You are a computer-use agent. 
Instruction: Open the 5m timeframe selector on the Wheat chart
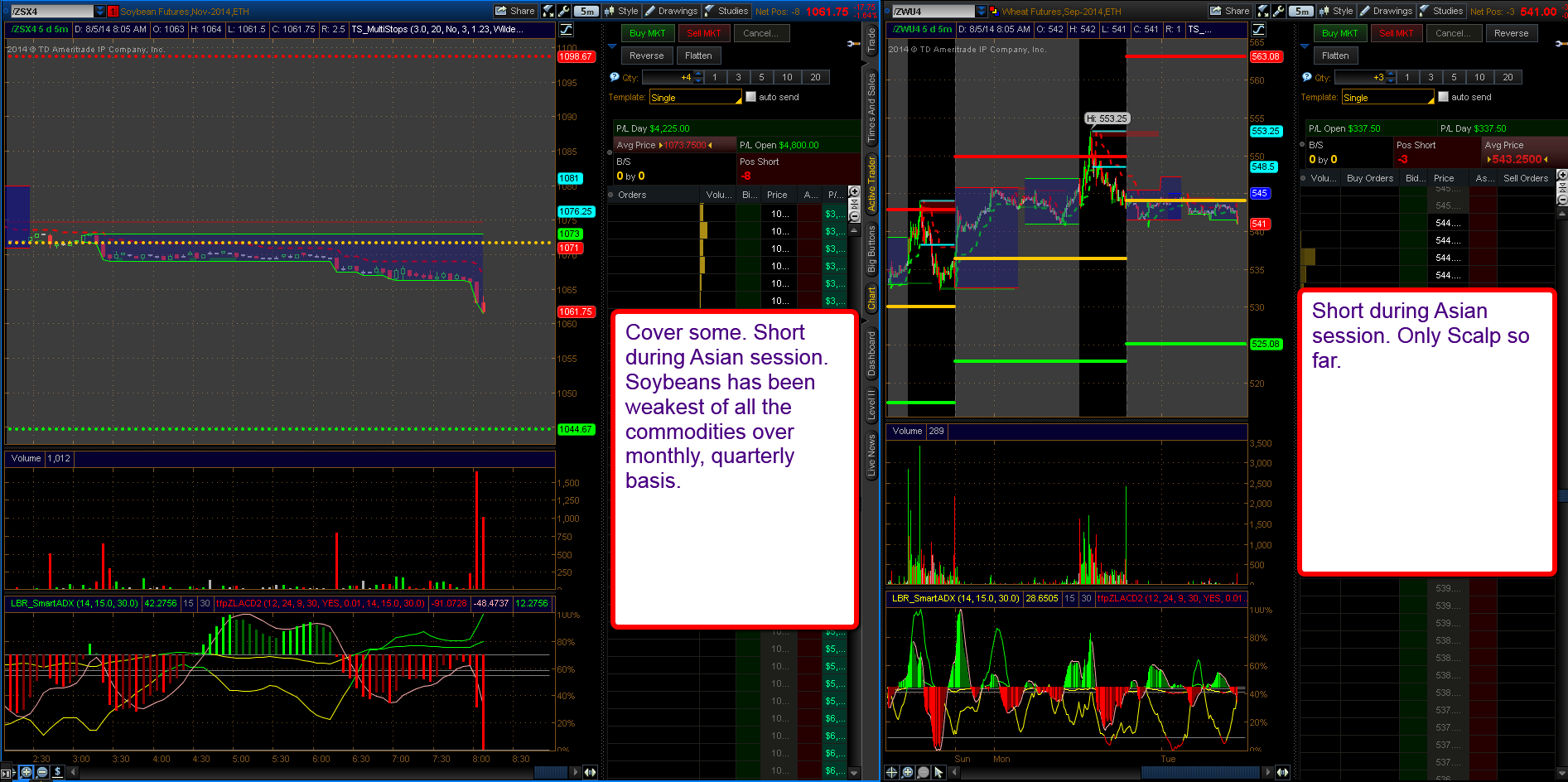(x=1302, y=11)
